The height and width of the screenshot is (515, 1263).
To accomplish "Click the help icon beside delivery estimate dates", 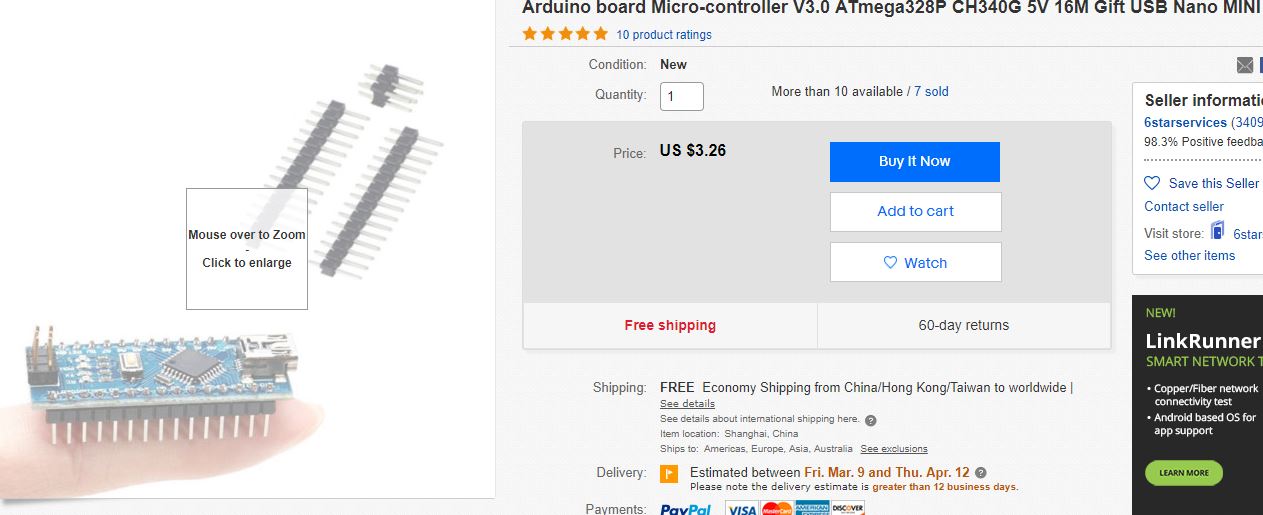I will click(x=981, y=473).
